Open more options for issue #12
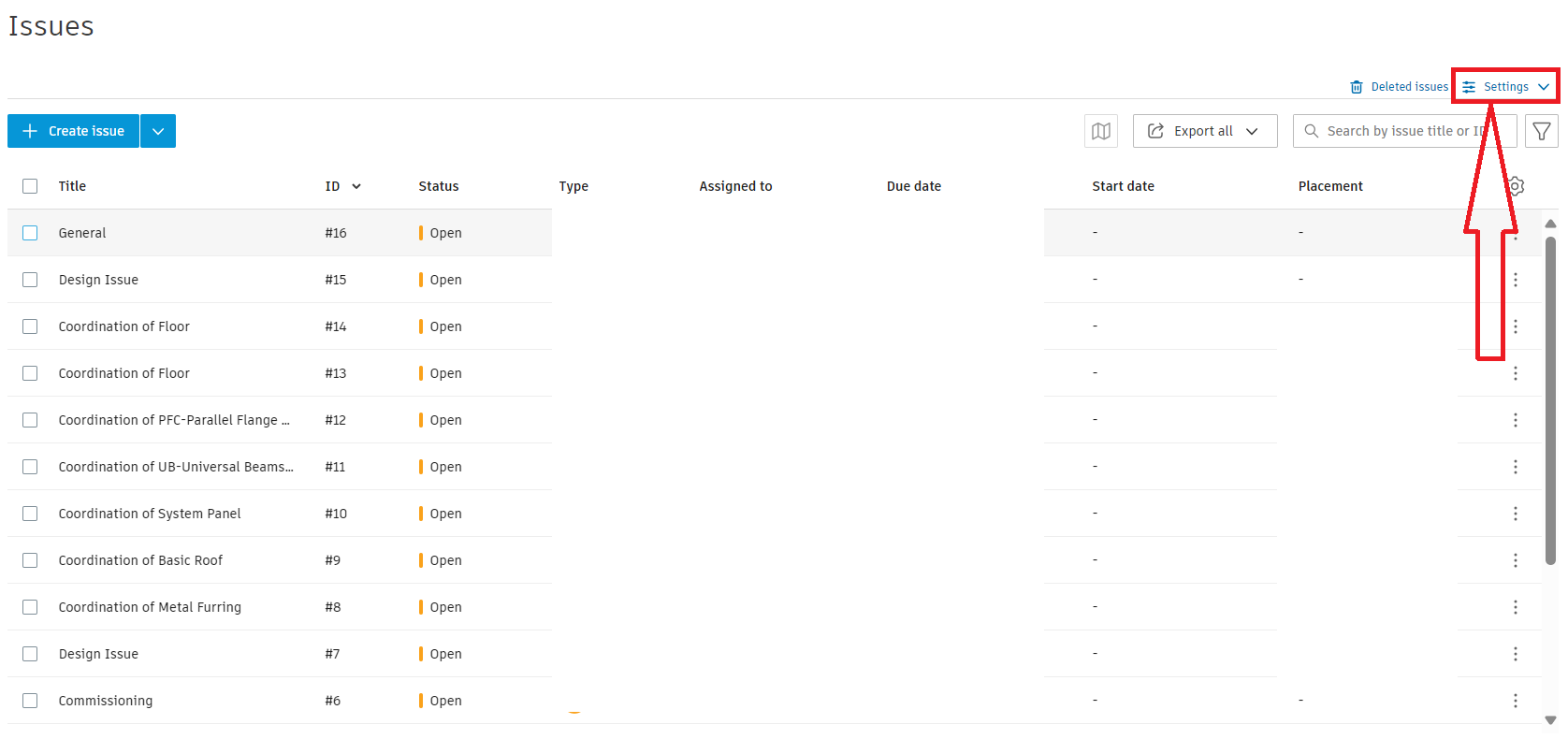The image size is (1568, 739). click(1516, 420)
